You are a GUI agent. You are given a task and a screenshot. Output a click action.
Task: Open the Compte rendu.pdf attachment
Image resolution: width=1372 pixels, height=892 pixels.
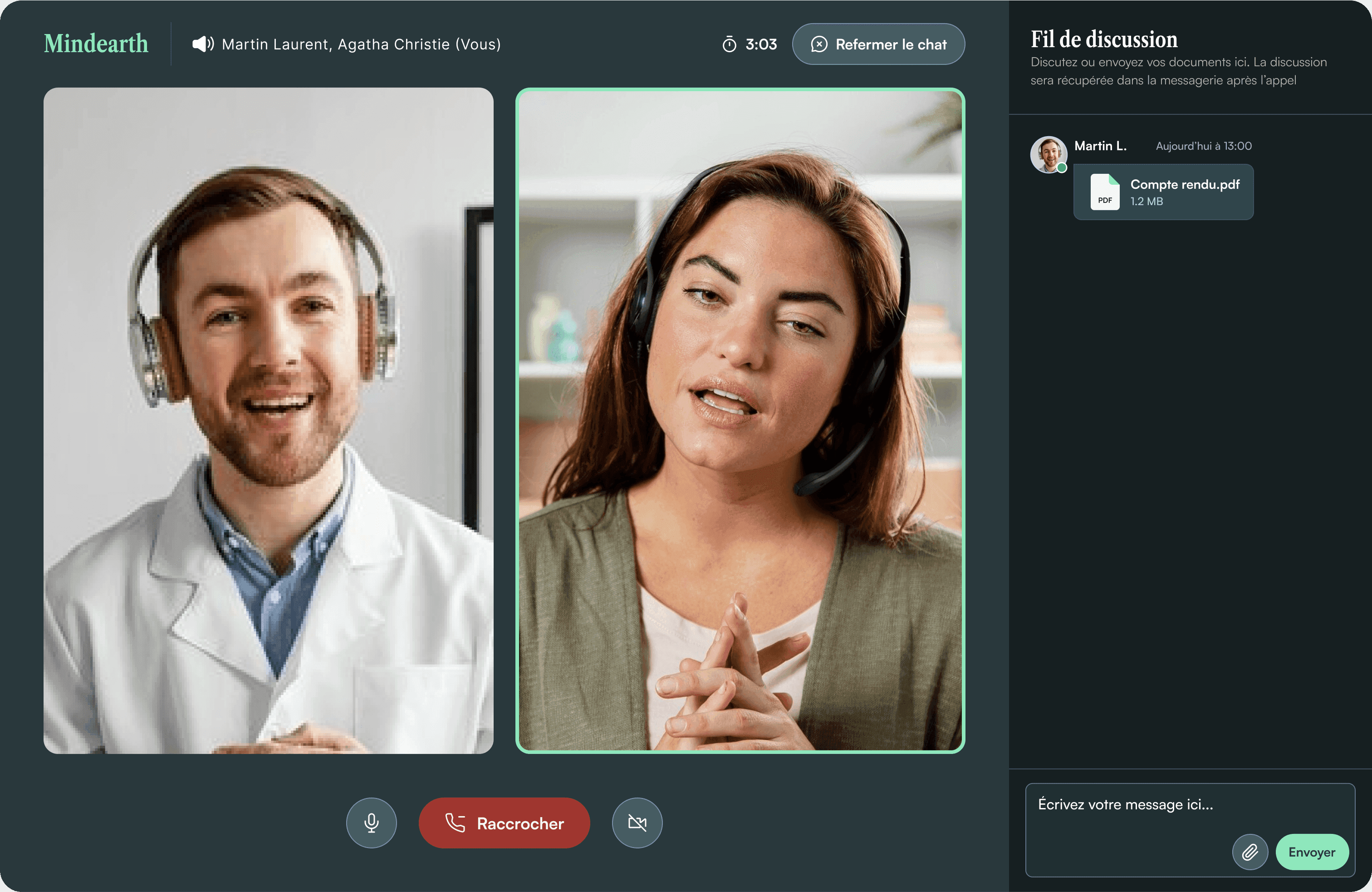tap(1184, 185)
